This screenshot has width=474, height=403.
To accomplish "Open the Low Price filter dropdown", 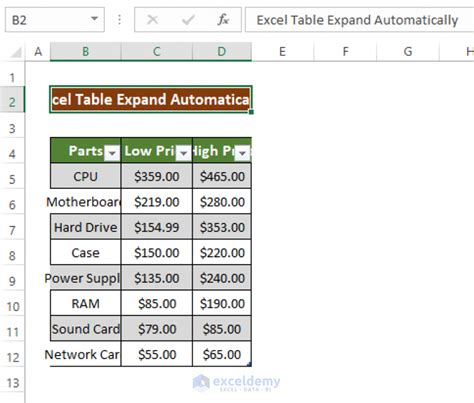I will pyautogui.click(x=184, y=153).
